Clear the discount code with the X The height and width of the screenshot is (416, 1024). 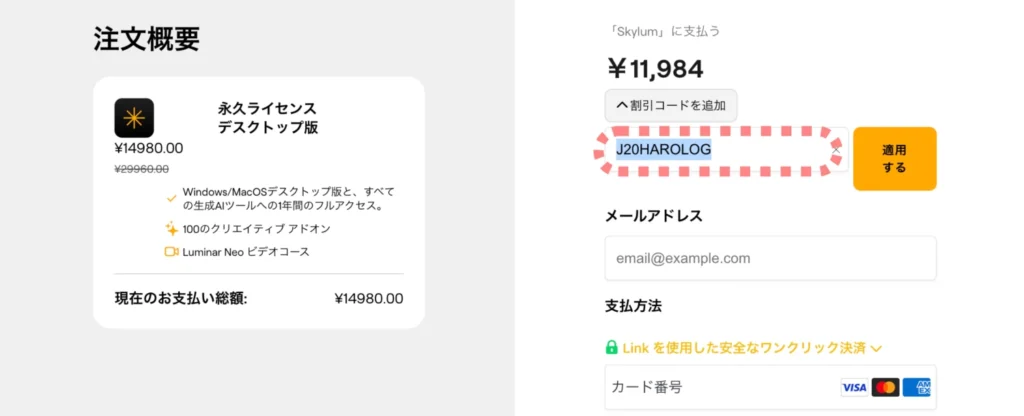coord(836,150)
